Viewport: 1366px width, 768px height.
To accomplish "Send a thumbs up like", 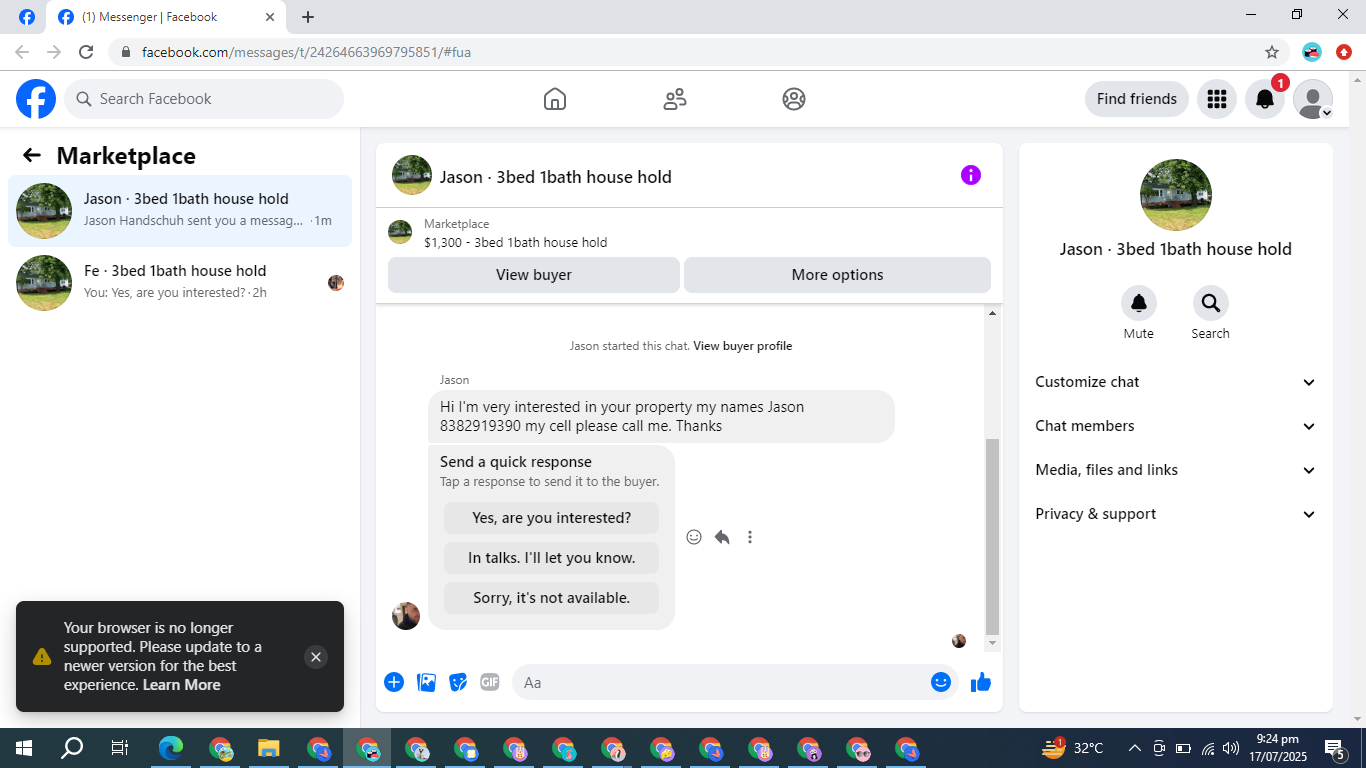I will coord(981,682).
